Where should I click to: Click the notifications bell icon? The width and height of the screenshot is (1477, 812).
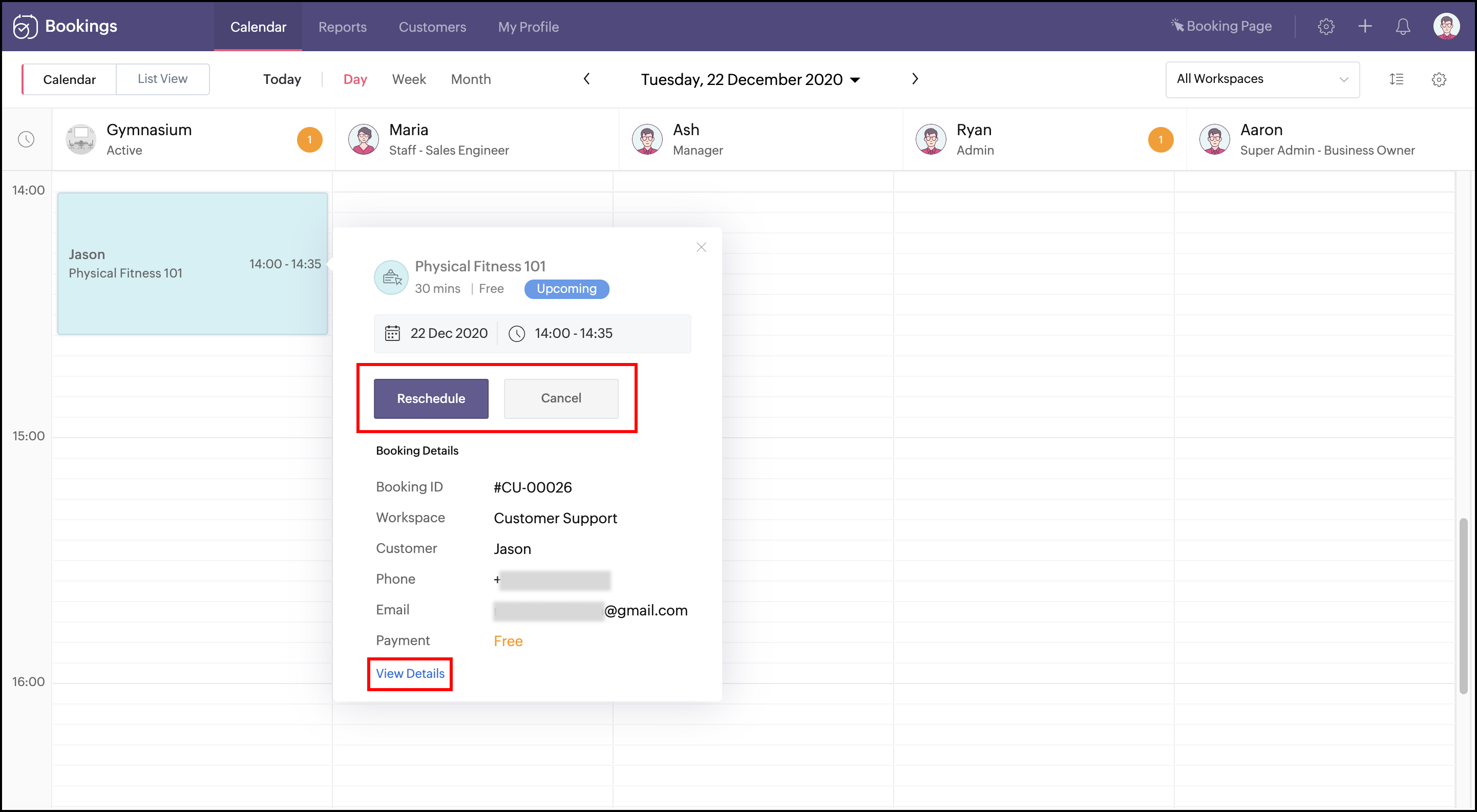(1402, 26)
